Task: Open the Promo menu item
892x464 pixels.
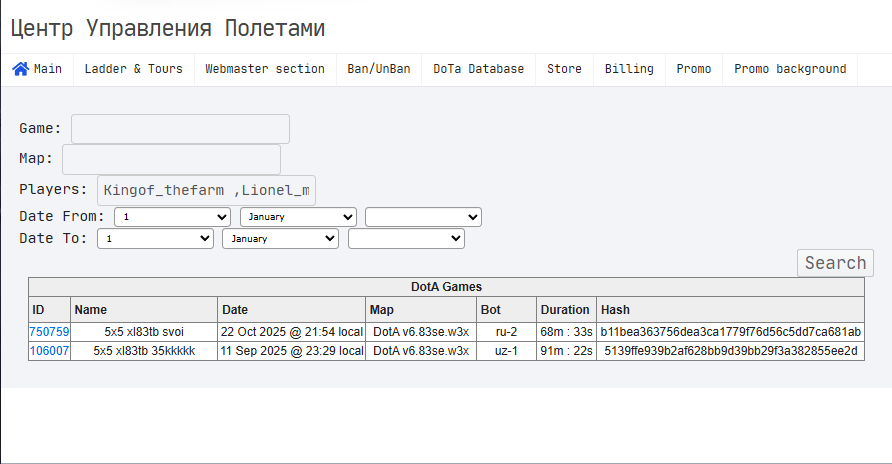Action: click(693, 69)
